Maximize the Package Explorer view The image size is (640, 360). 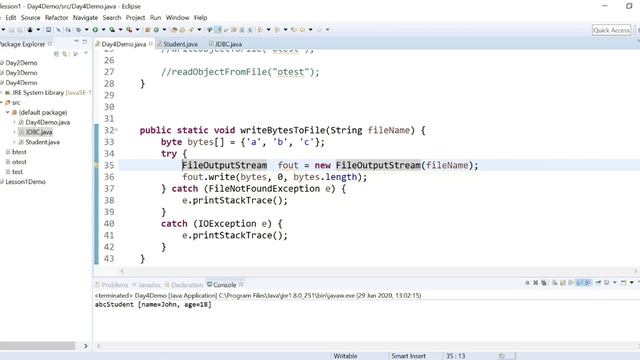coord(85,42)
